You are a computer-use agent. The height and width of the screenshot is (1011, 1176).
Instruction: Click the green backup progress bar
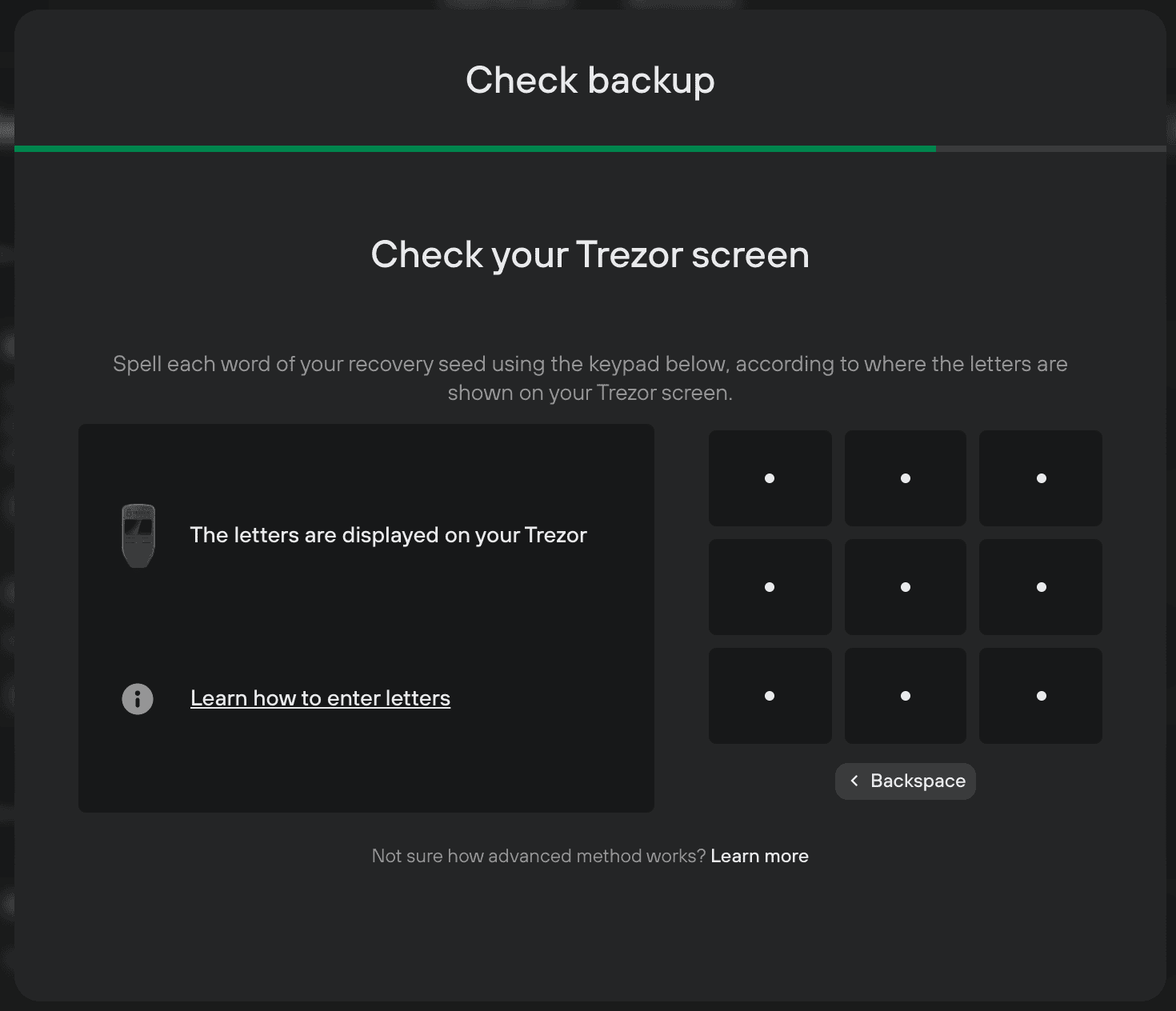pos(475,149)
